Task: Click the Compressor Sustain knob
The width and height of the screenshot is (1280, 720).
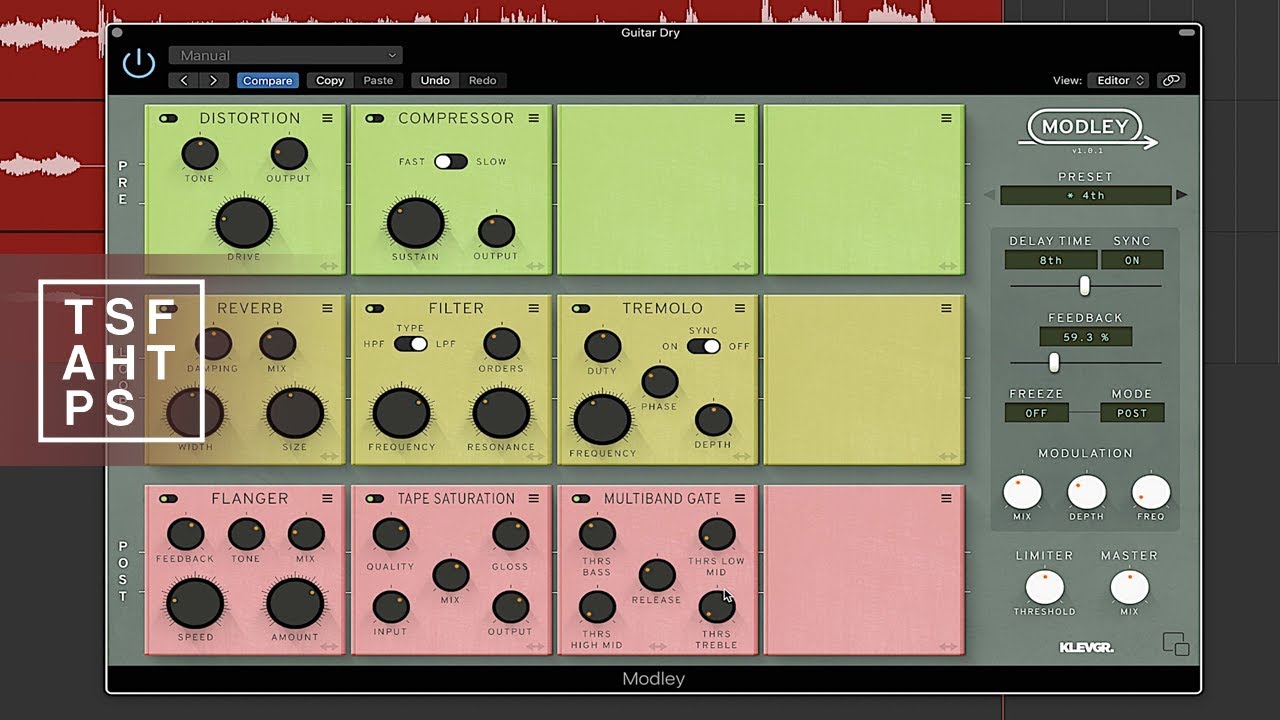Action: point(415,222)
